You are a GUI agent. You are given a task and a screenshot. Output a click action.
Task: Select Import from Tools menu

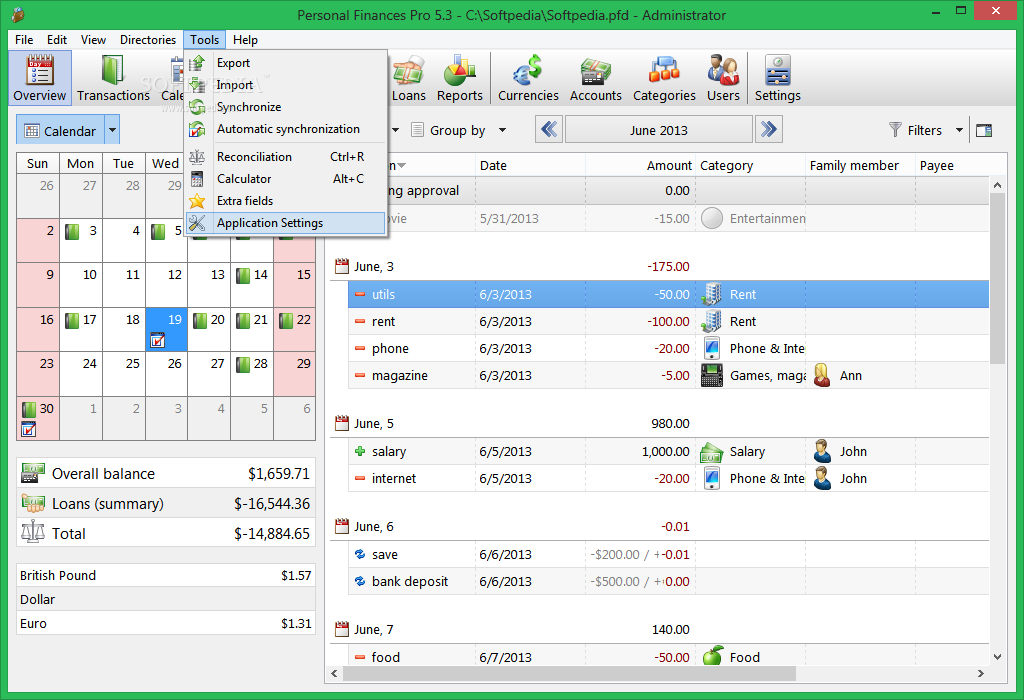[285, 85]
